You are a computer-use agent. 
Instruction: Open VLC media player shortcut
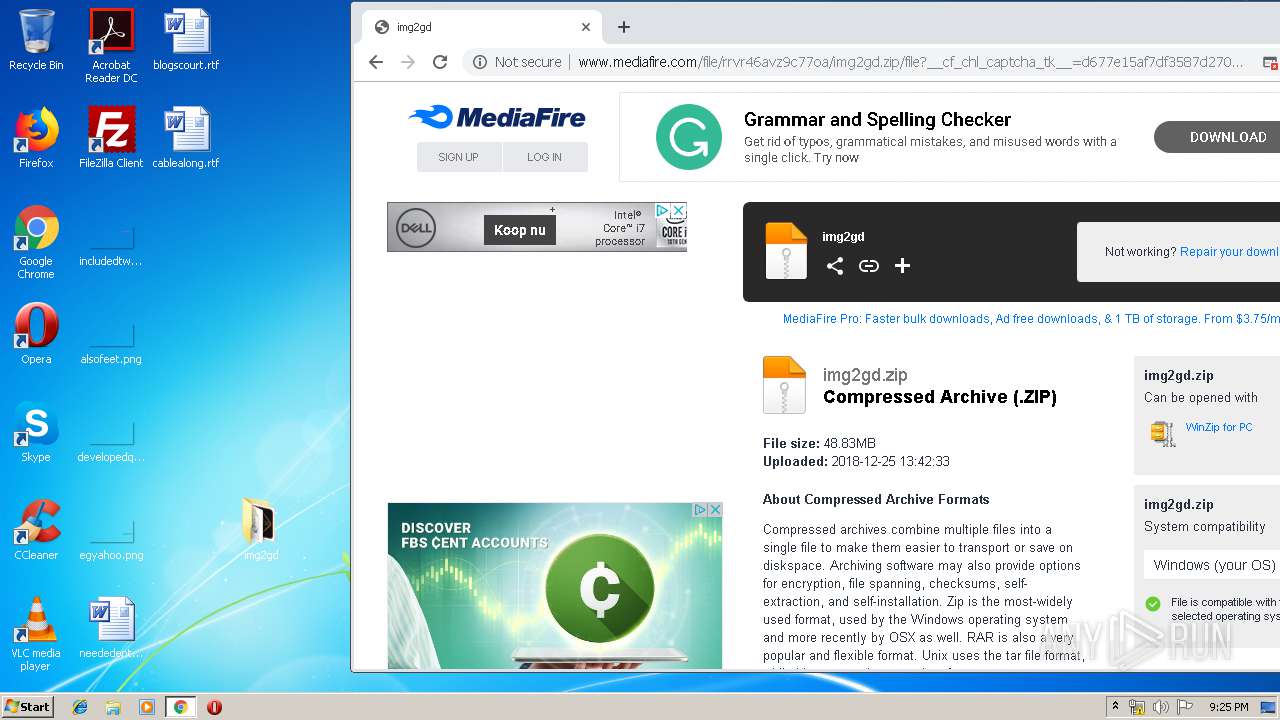[x=36, y=634]
